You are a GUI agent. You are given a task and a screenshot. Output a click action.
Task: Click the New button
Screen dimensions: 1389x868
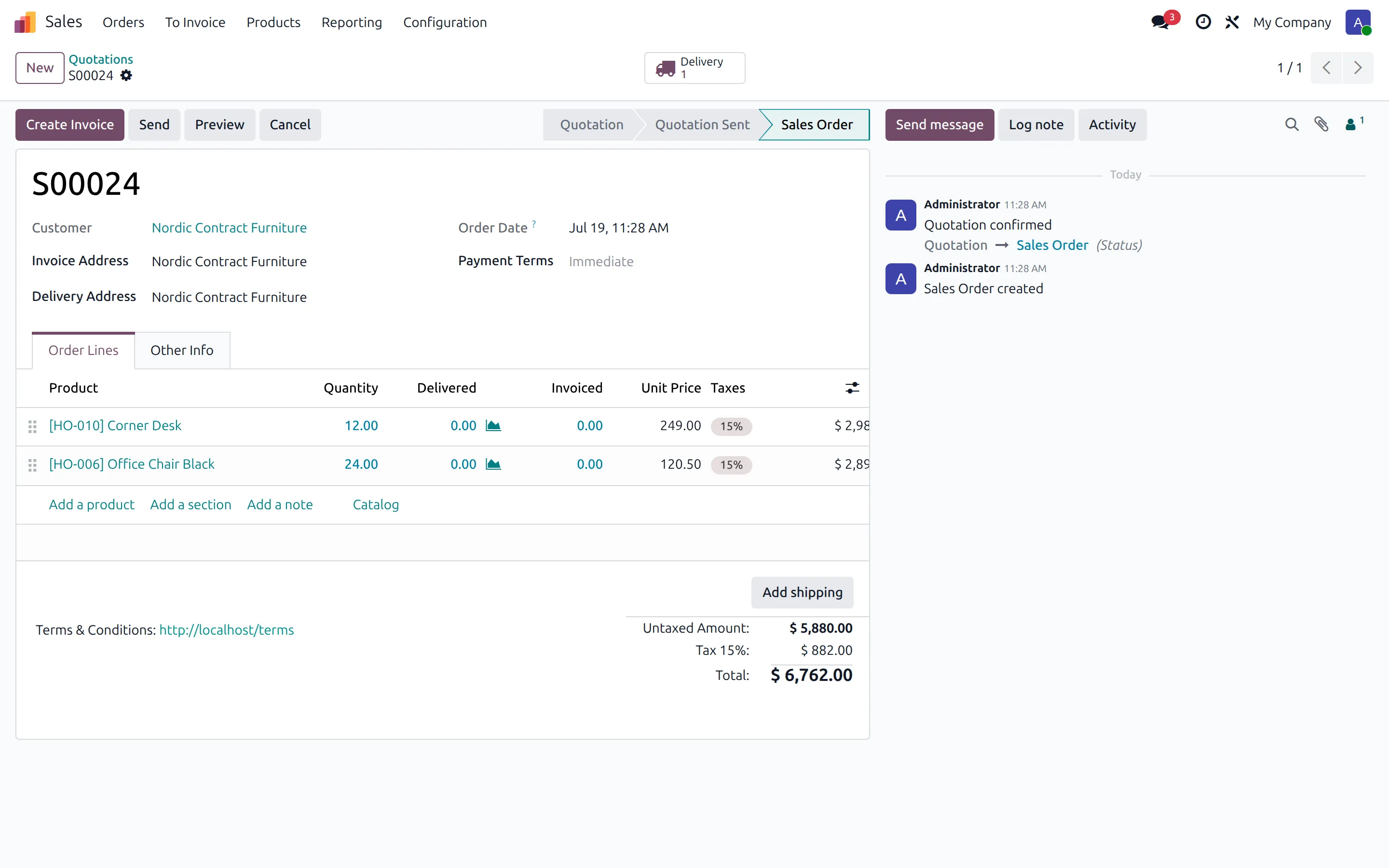point(40,68)
